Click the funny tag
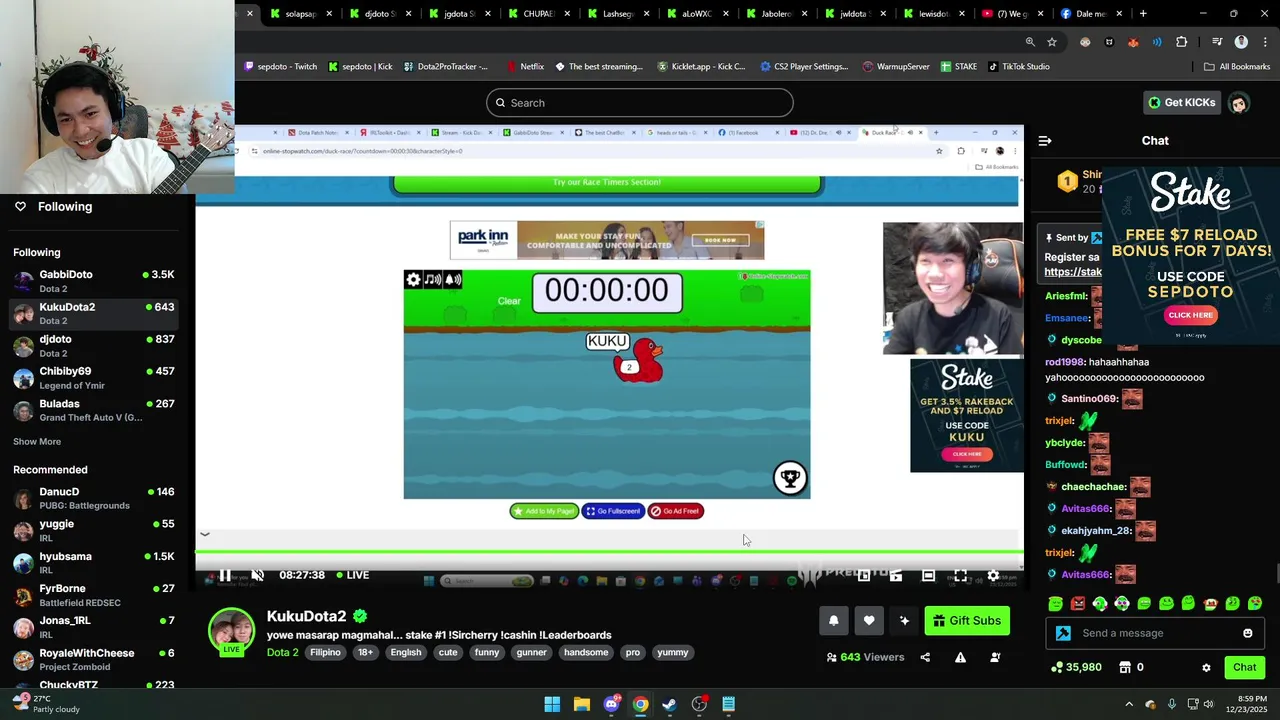Screen dimensions: 1280x720 pyautogui.click(x=487, y=652)
